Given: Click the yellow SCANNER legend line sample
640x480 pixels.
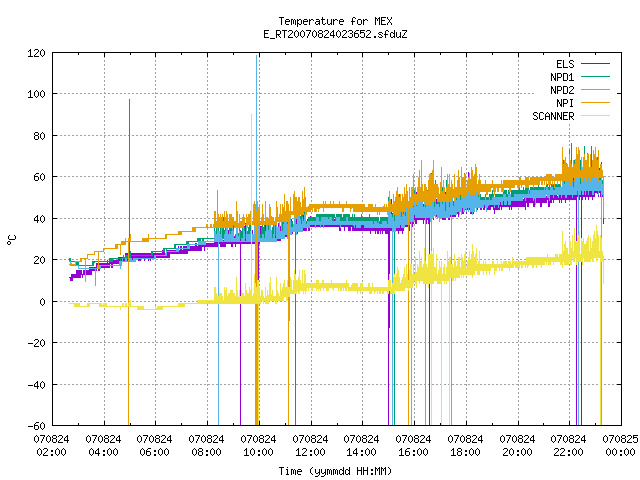Looking at the screenshot, I should tap(595, 116).
